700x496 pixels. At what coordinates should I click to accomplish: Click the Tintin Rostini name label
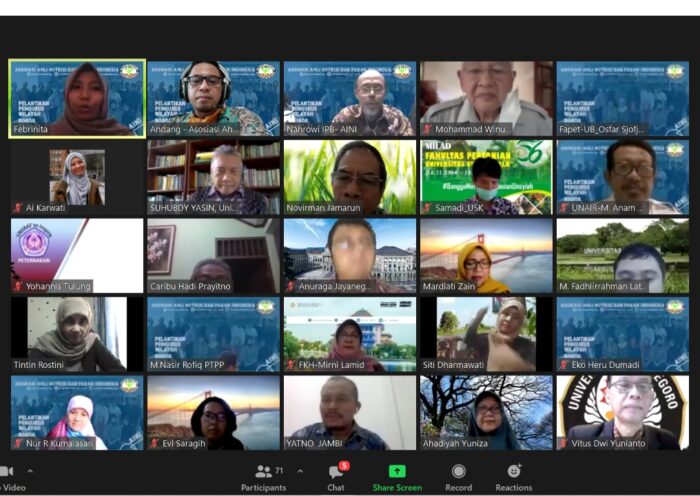(x=42, y=365)
